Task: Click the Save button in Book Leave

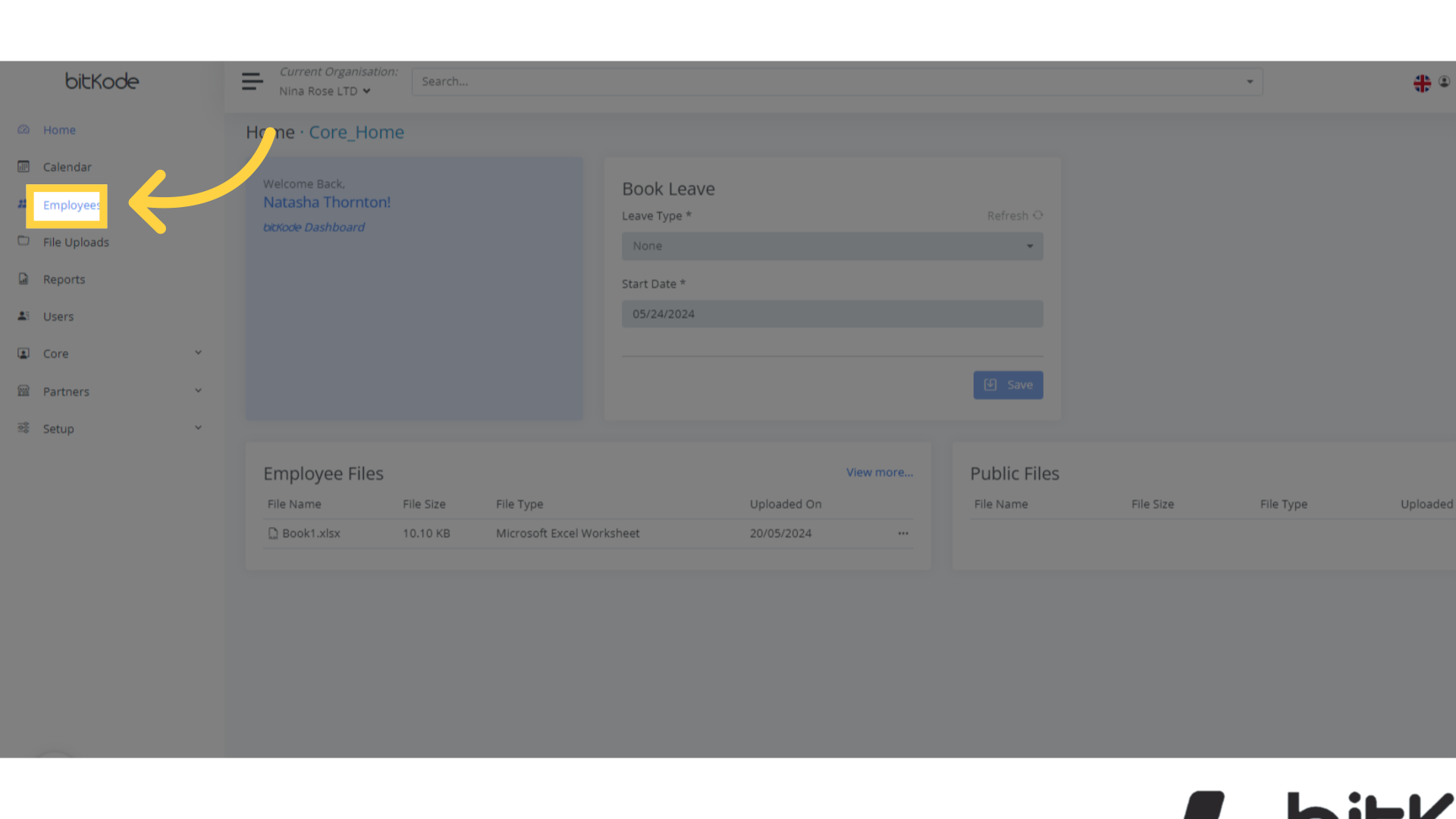Action: (x=1008, y=384)
